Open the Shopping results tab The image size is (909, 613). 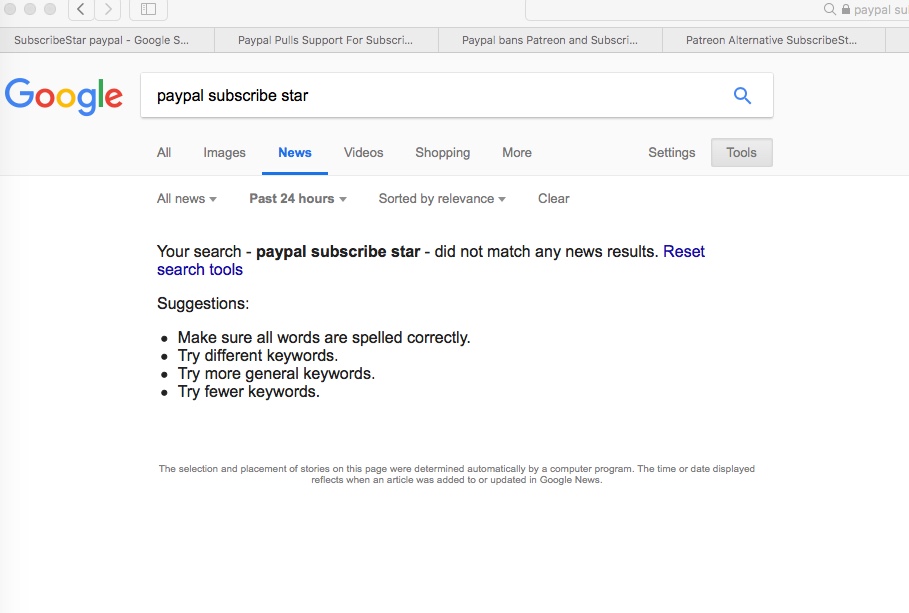pos(442,153)
